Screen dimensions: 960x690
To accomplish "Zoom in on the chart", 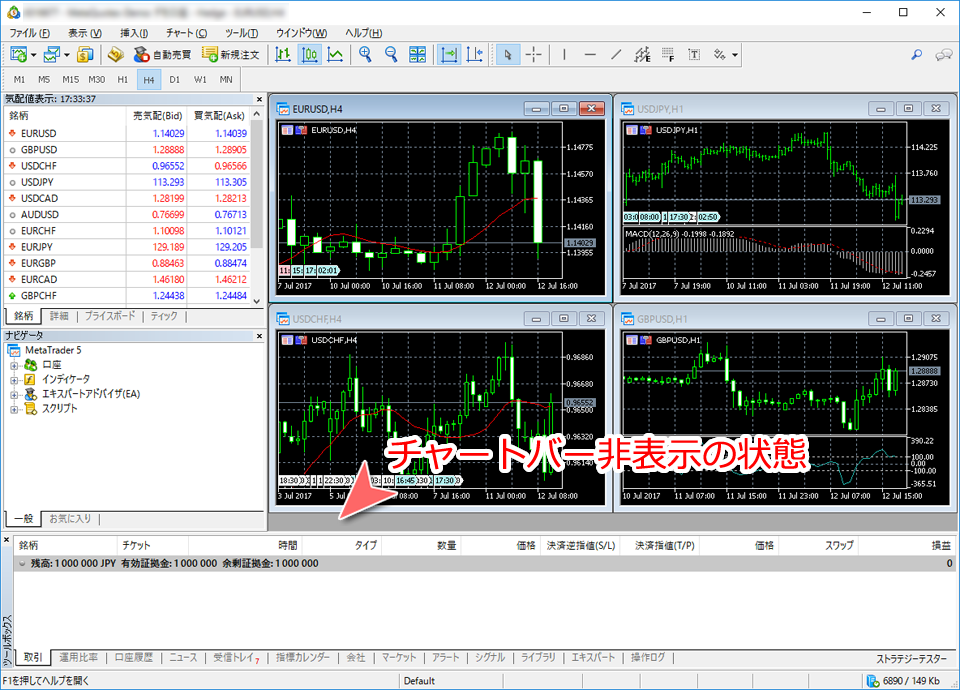I will pyautogui.click(x=365, y=54).
